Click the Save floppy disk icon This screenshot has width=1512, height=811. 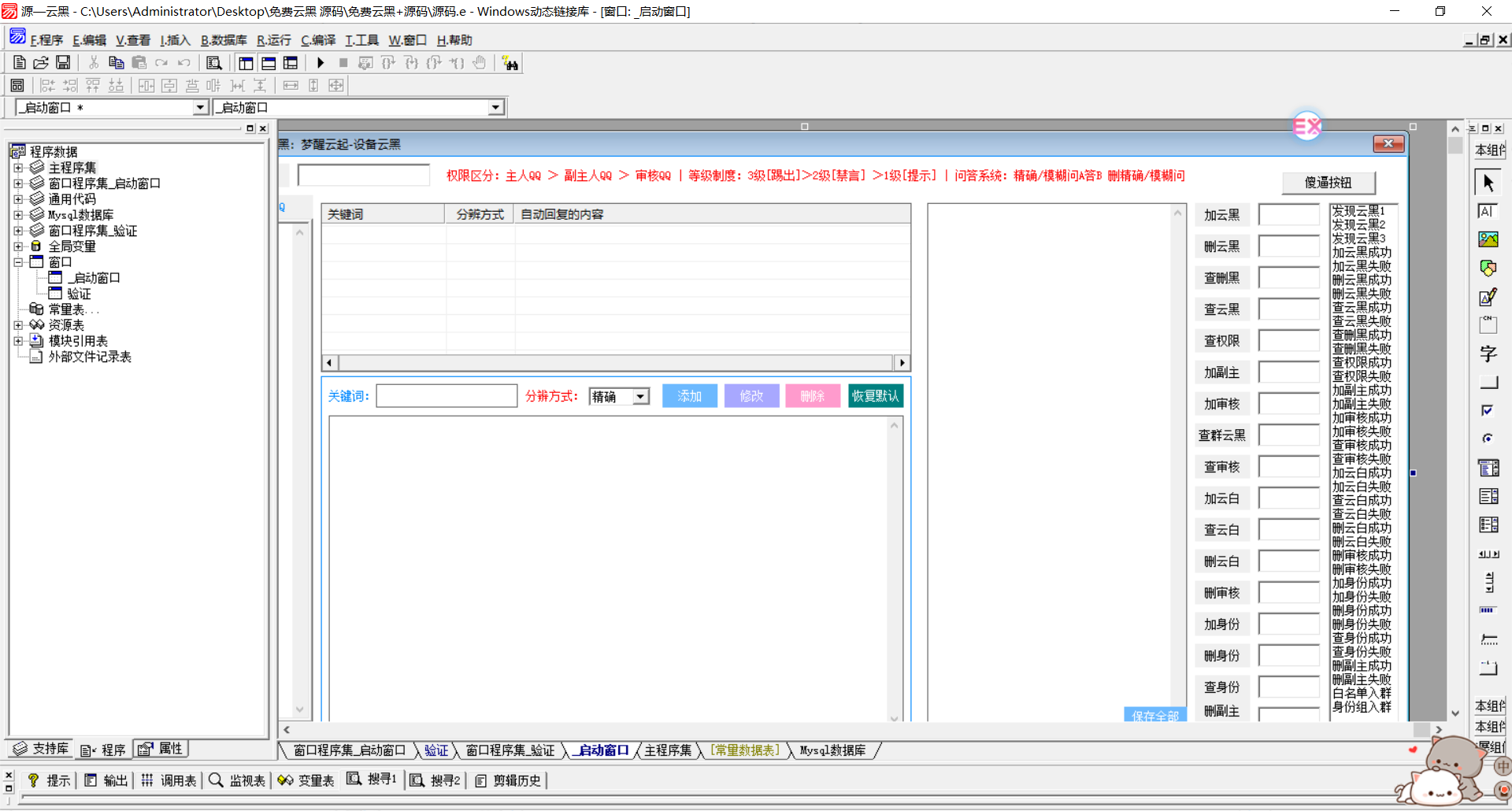[x=63, y=63]
